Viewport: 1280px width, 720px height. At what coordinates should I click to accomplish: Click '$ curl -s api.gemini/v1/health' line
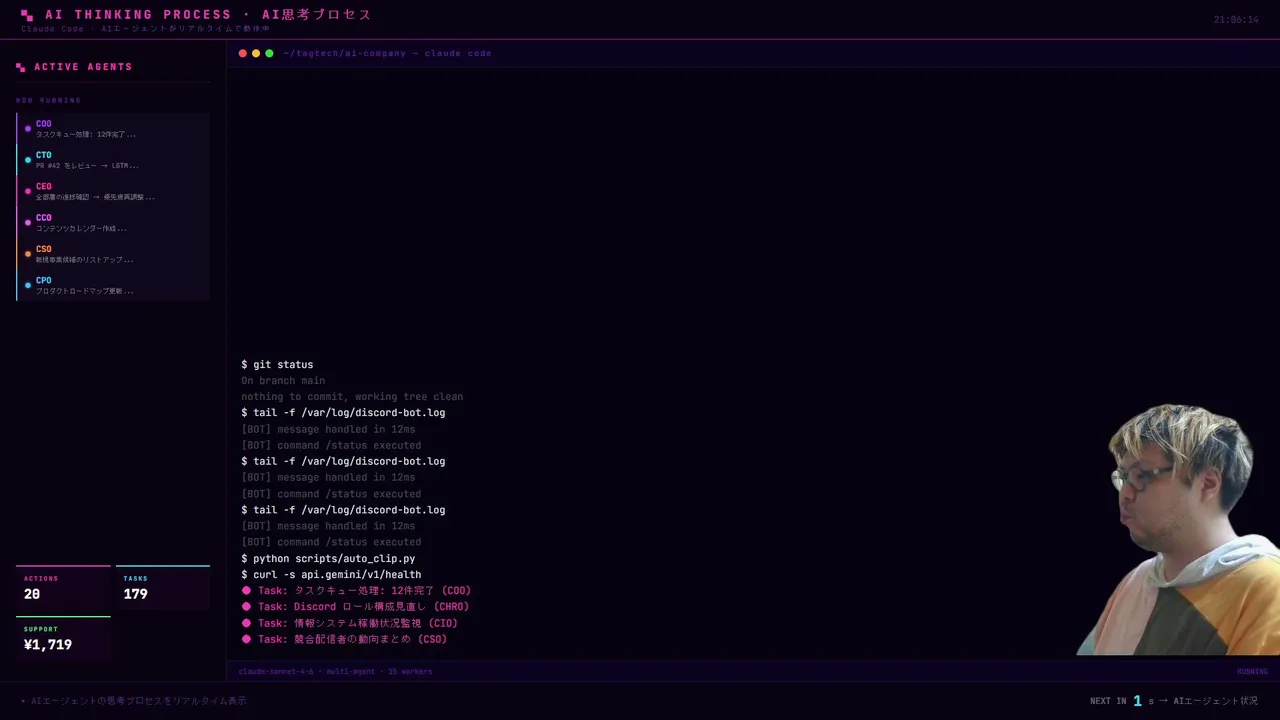331,575
